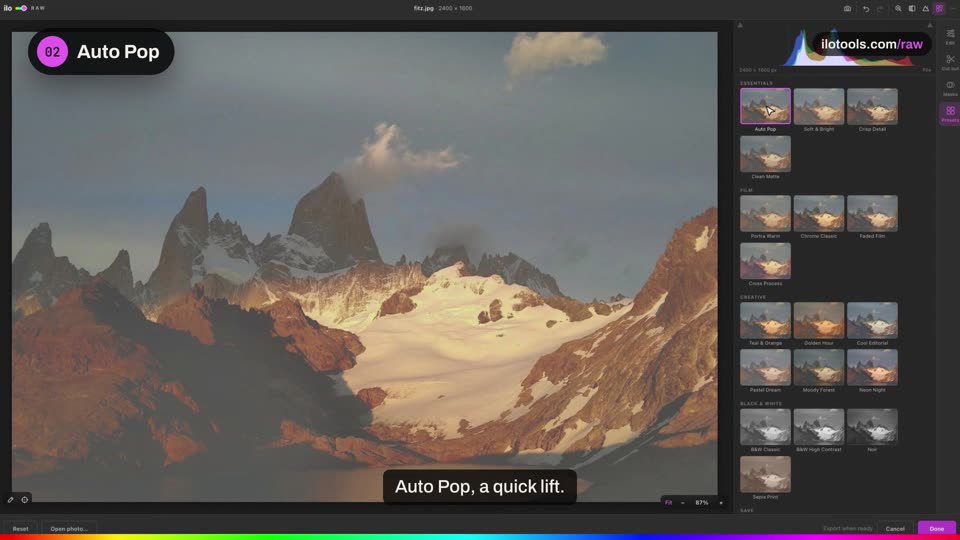Click the redo arrow icon
The height and width of the screenshot is (540, 960).
880,9
